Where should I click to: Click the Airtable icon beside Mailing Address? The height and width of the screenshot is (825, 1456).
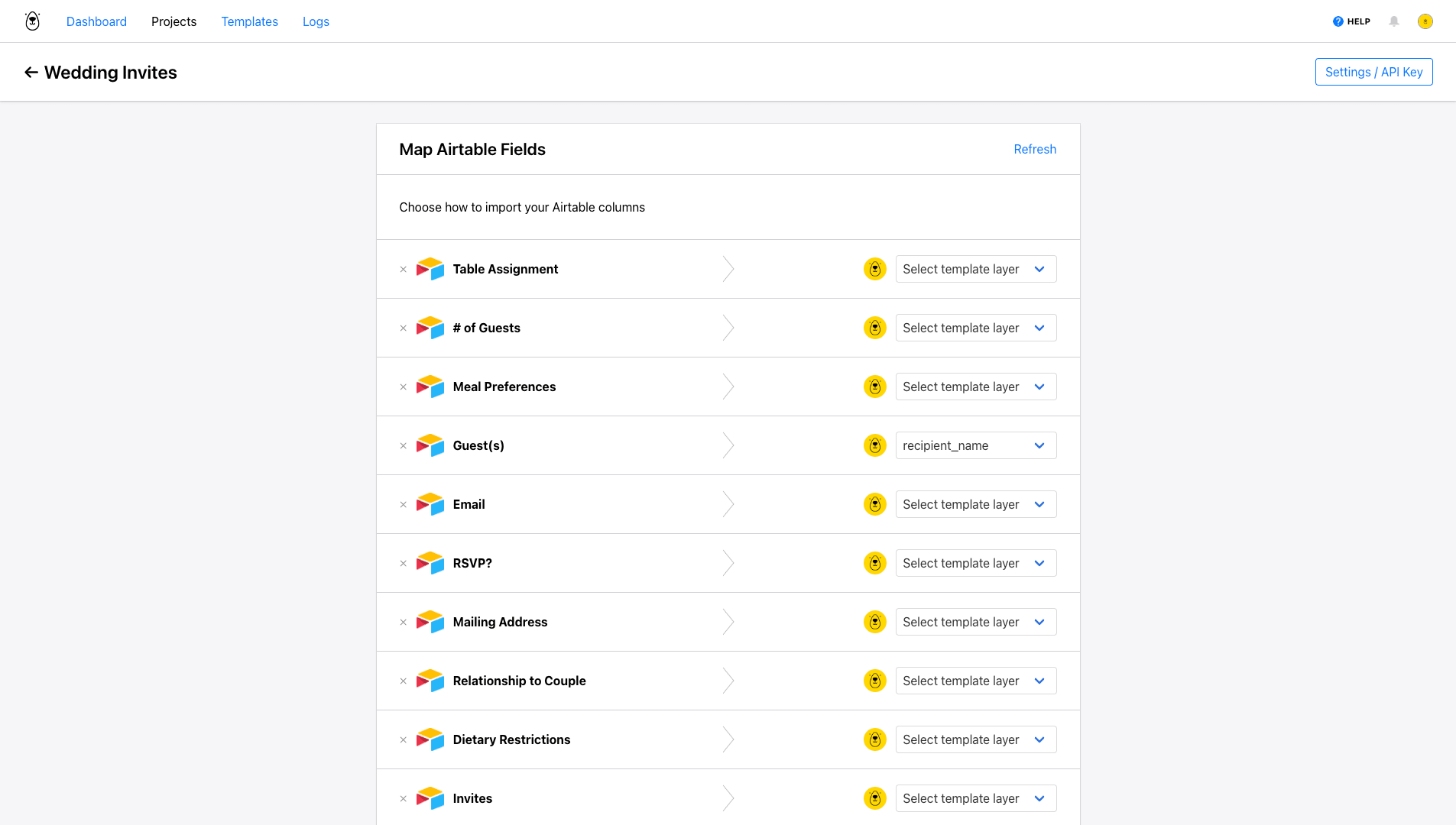430,622
